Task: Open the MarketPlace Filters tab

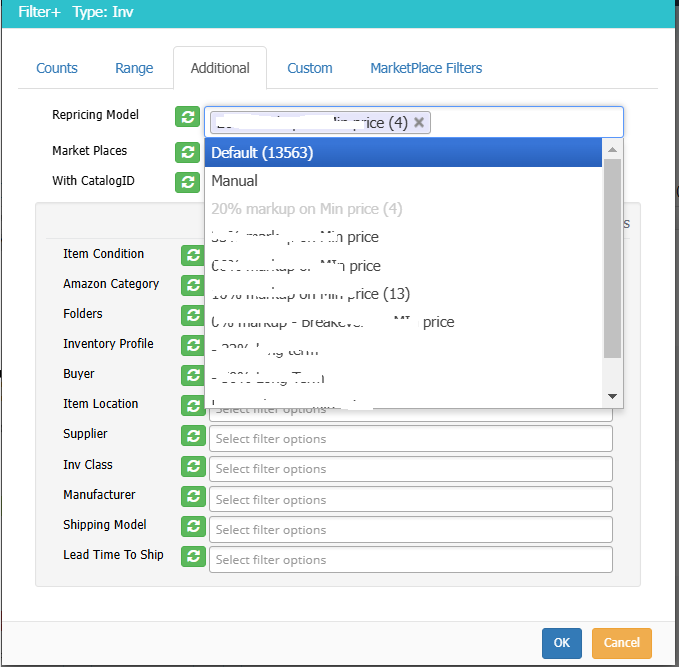Action: coord(426,68)
